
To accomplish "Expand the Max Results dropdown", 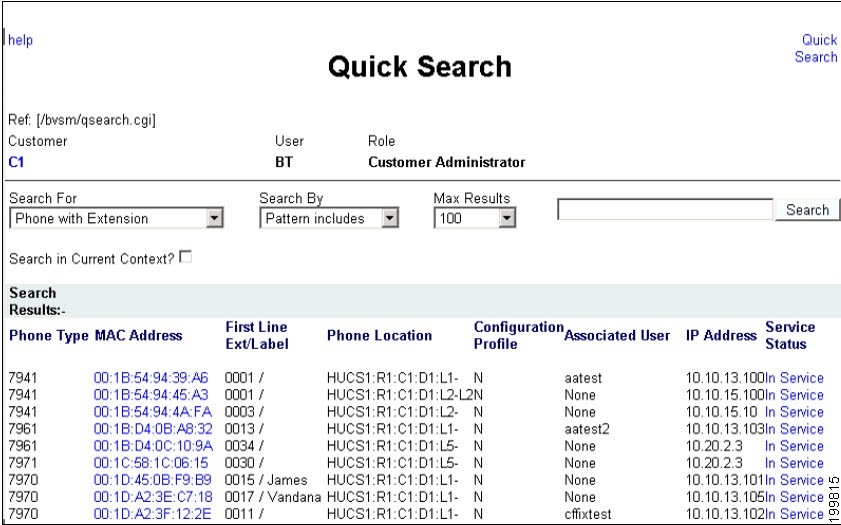I will coord(475,218).
